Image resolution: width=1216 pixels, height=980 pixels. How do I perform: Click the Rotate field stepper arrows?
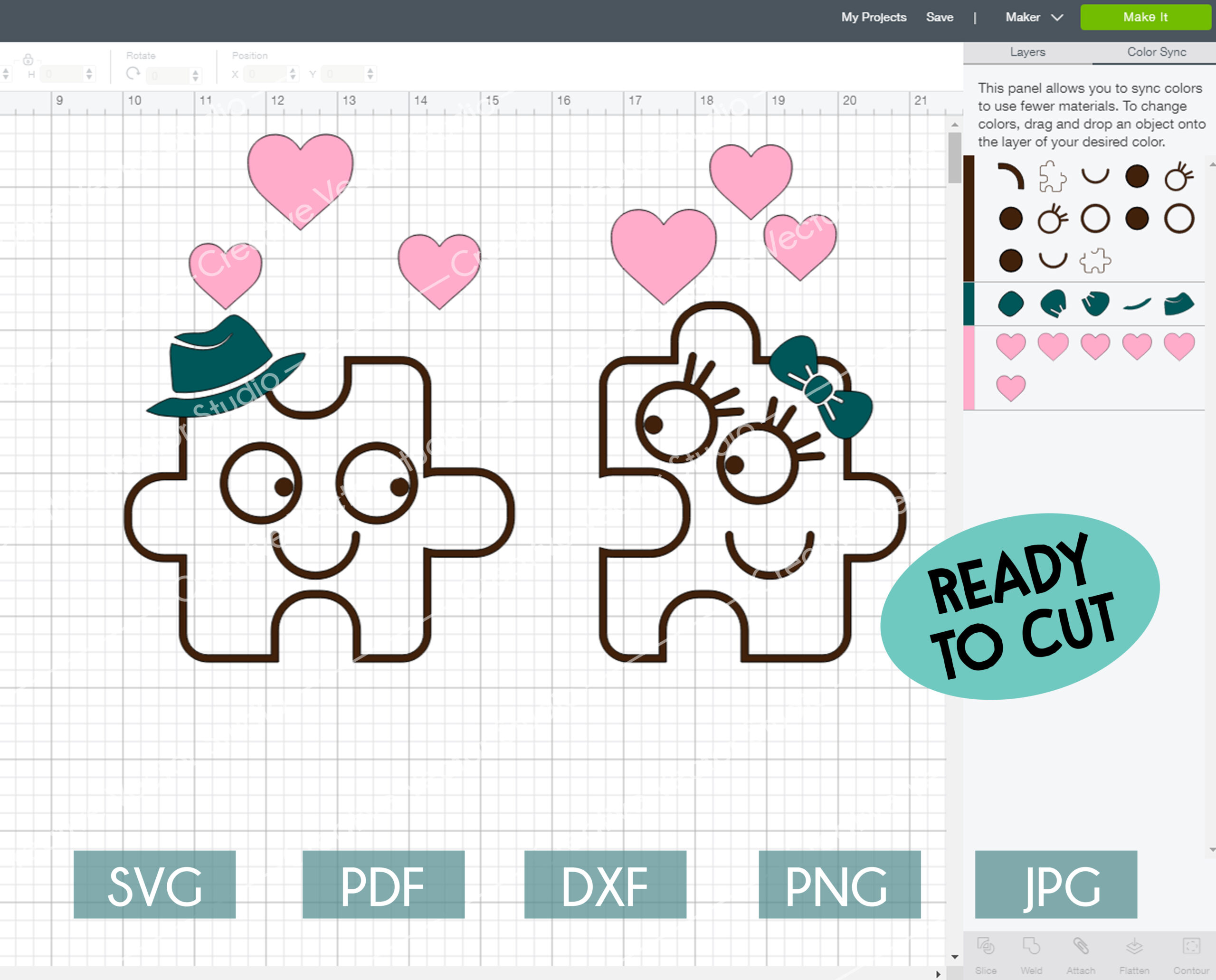[195, 75]
